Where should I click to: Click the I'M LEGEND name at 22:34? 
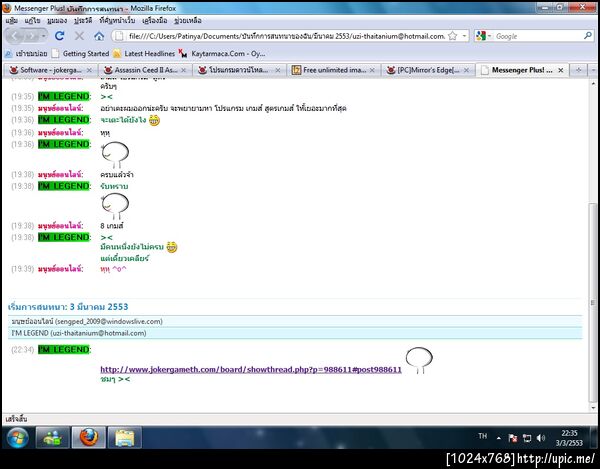(64, 349)
